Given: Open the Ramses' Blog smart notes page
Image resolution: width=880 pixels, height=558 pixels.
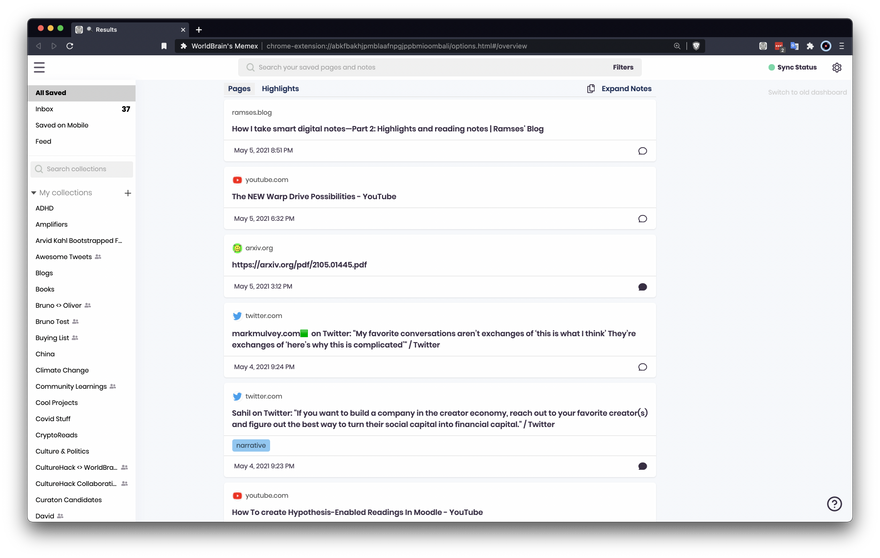Looking at the screenshot, I should (388, 129).
